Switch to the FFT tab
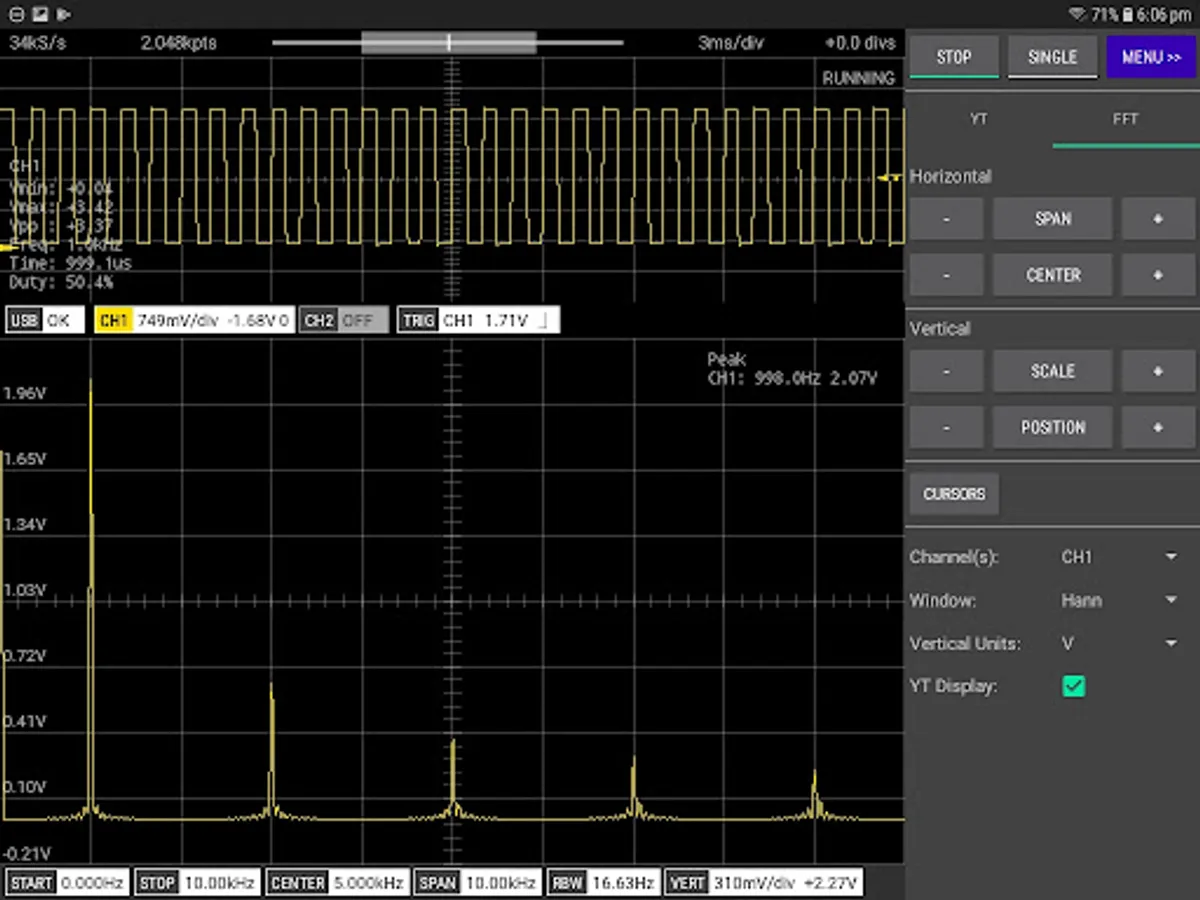Image resolution: width=1200 pixels, height=900 pixels. point(1125,119)
